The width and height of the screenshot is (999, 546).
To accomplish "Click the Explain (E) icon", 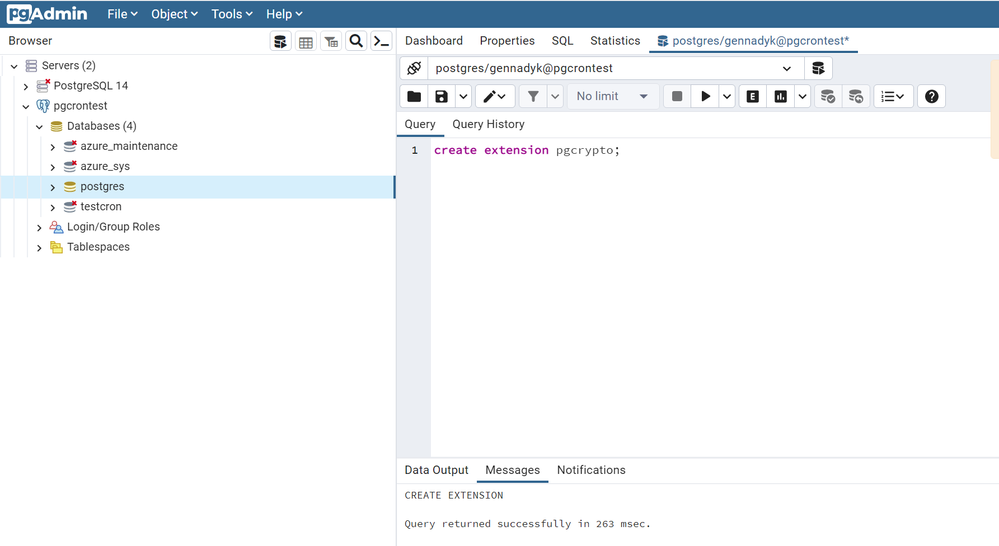I will (x=752, y=96).
